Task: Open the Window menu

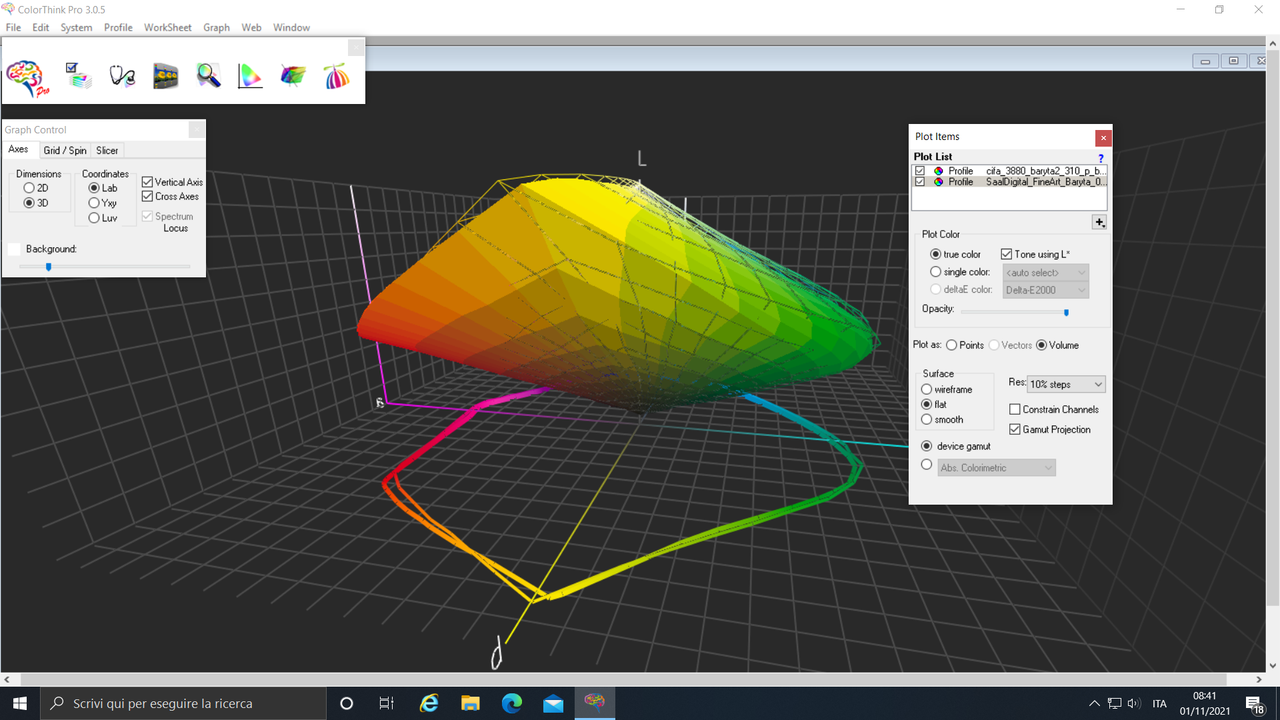Action: [291, 27]
